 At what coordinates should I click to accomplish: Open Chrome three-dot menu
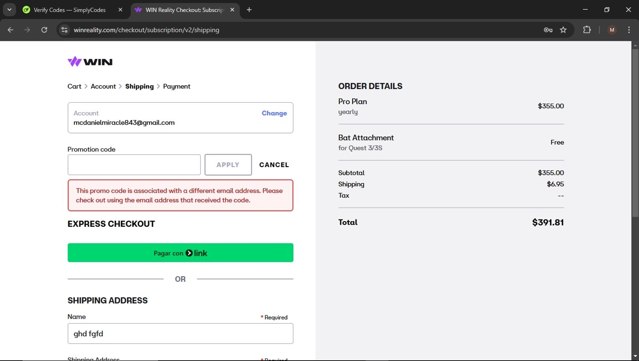(629, 30)
